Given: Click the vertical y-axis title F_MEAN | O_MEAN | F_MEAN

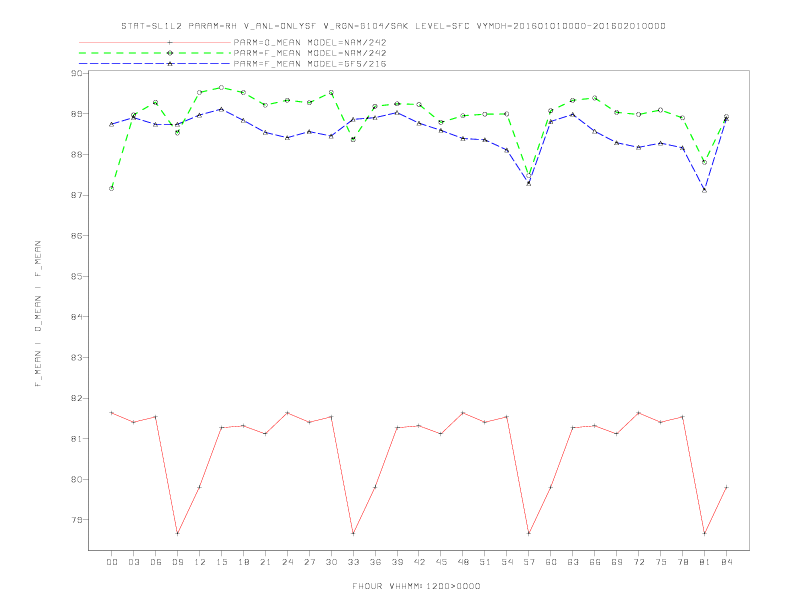Looking at the screenshot, I should coord(38,314).
